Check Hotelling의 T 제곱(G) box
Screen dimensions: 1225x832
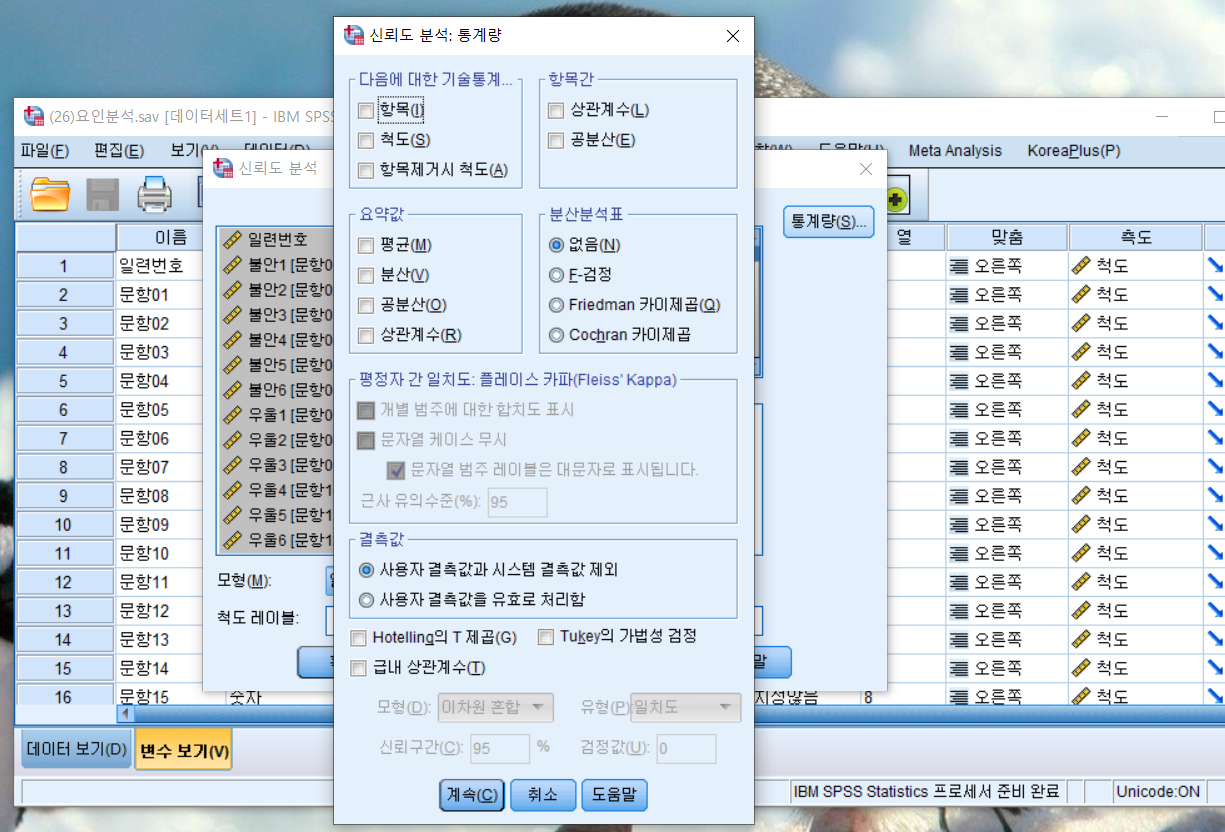(358, 637)
